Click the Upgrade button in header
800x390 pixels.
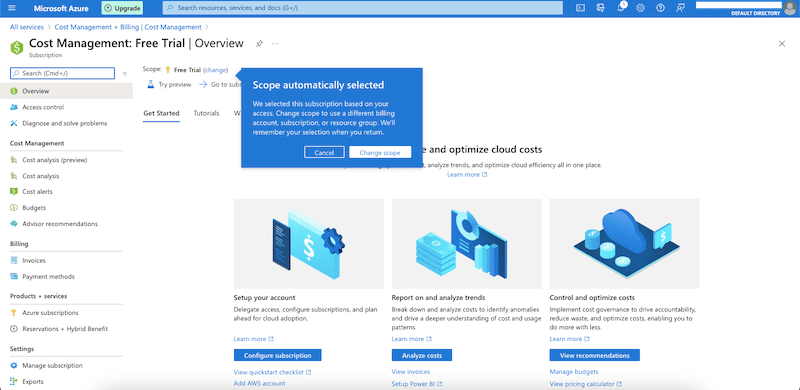(x=122, y=8)
